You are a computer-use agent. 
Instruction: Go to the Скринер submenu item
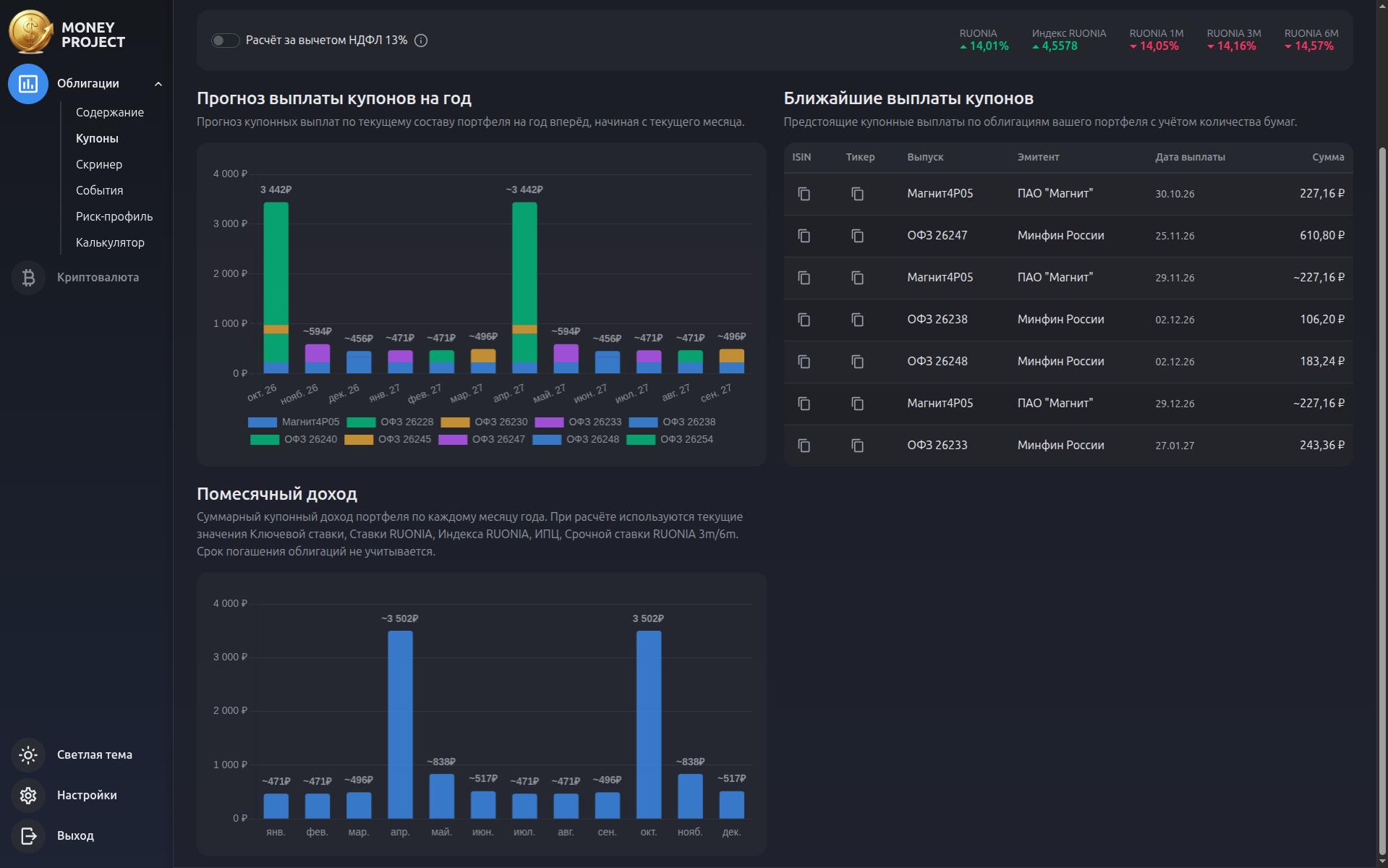[x=99, y=164]
